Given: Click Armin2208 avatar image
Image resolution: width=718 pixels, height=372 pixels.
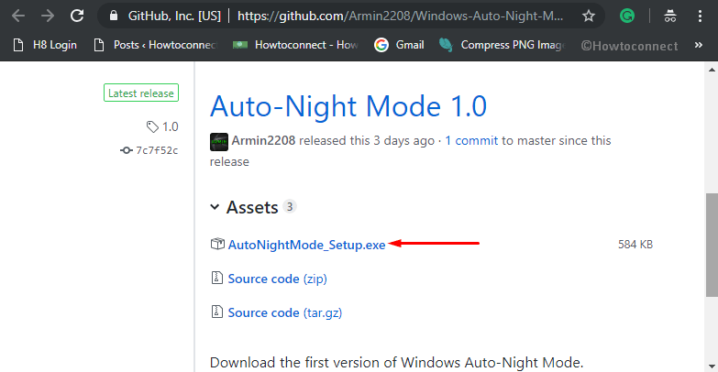Looking at the screenshot, I should [x=219, y=142].
